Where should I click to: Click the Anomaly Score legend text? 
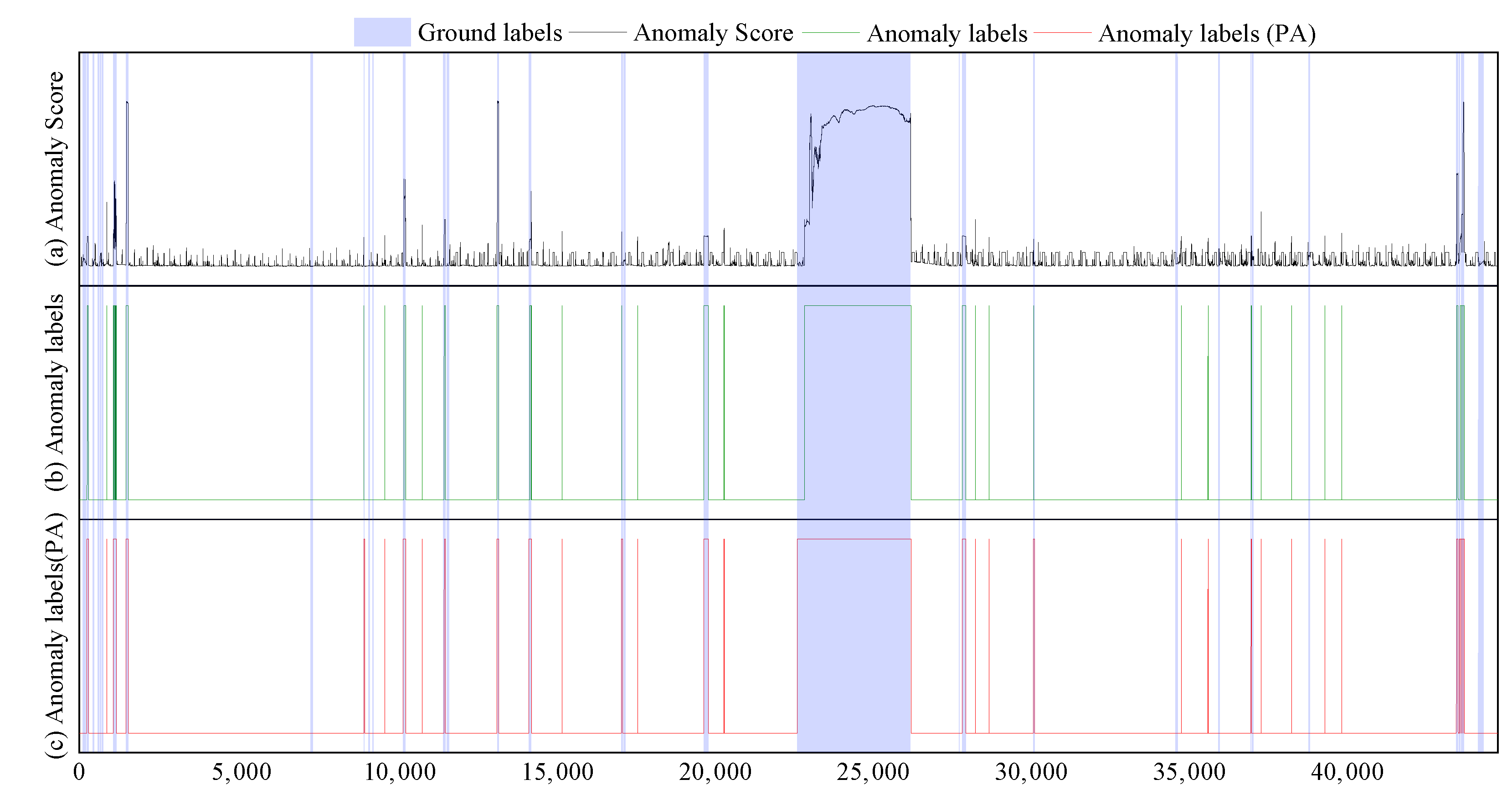[713, 33]
